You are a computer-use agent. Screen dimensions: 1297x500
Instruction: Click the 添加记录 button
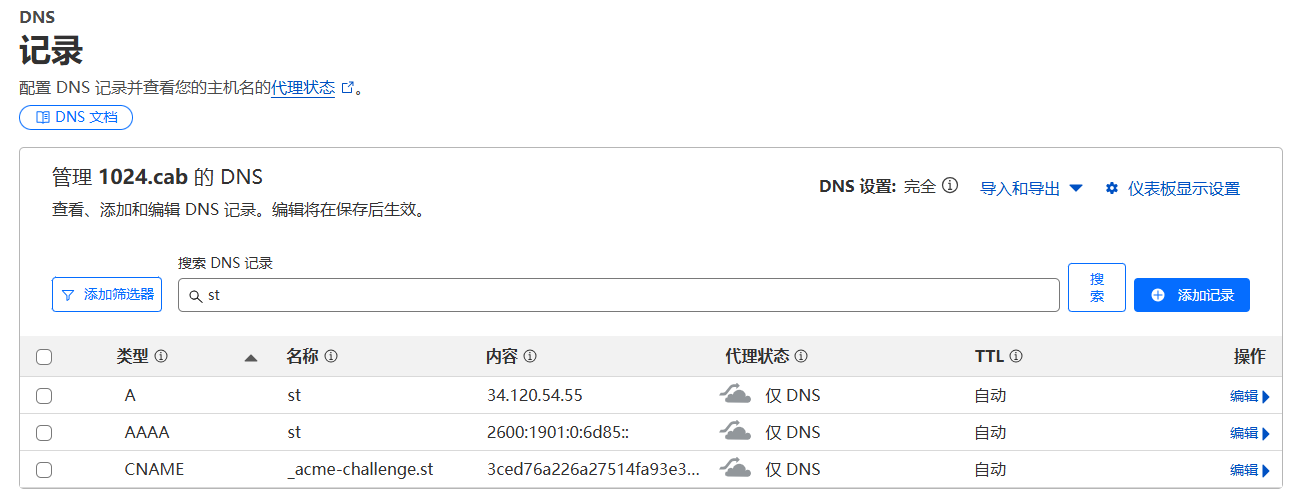(x=1191, y=295)
